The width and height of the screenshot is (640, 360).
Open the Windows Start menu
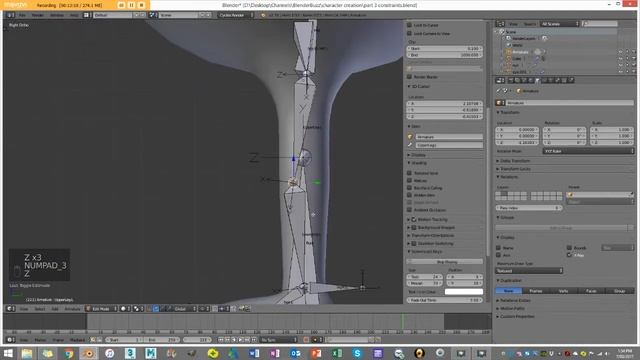click(x=8, y=353)
